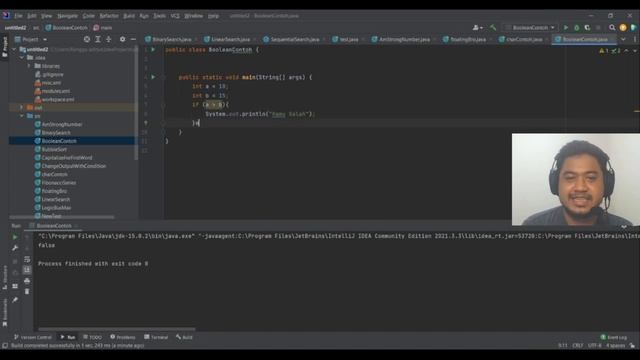Viewport: 640px width, 360px height.
Task: Open the Build tool window
Action: click(184, 337)
